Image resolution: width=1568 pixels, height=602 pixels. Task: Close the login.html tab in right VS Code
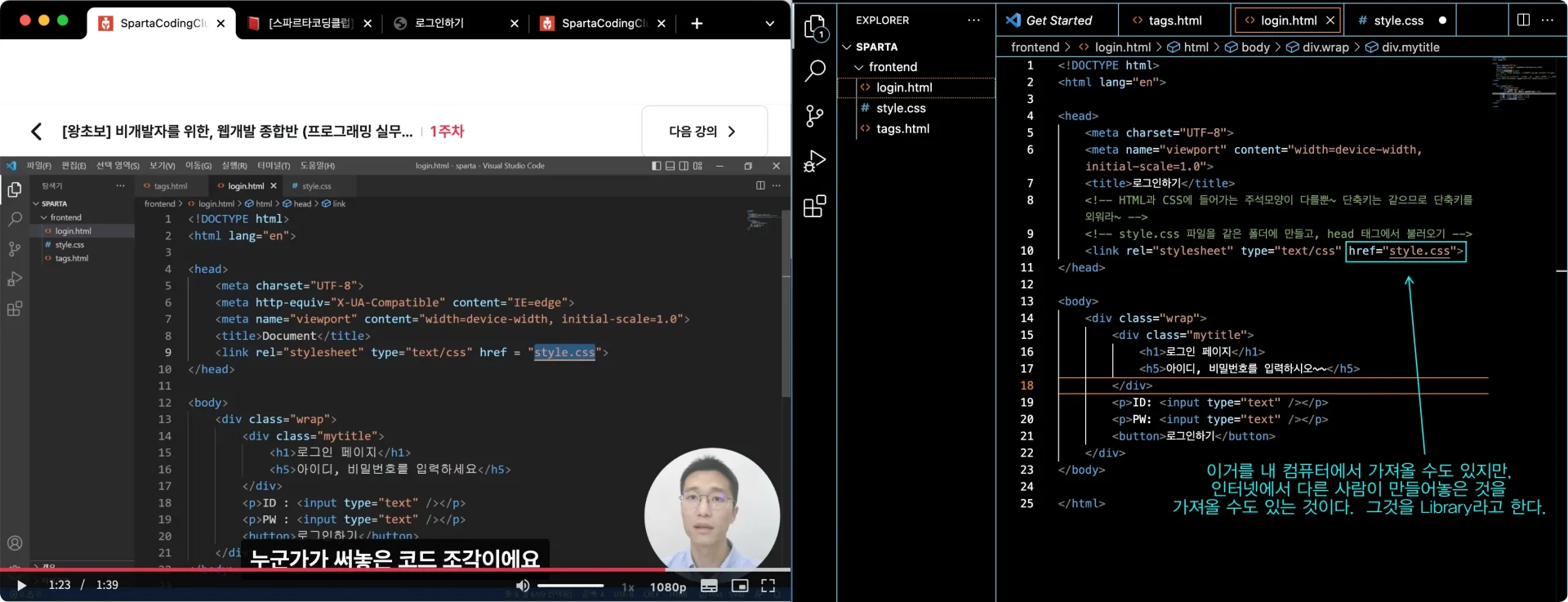[x=1330, y=20]
